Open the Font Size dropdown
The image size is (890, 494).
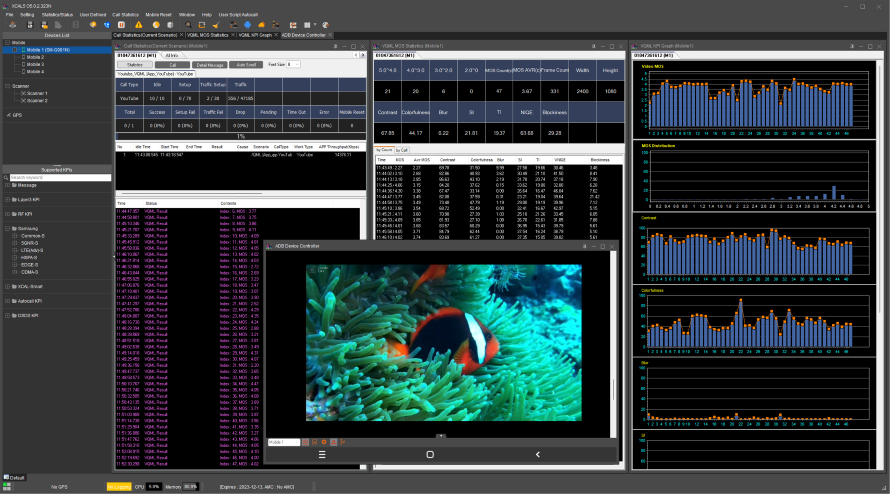click(x=293, y=64)
